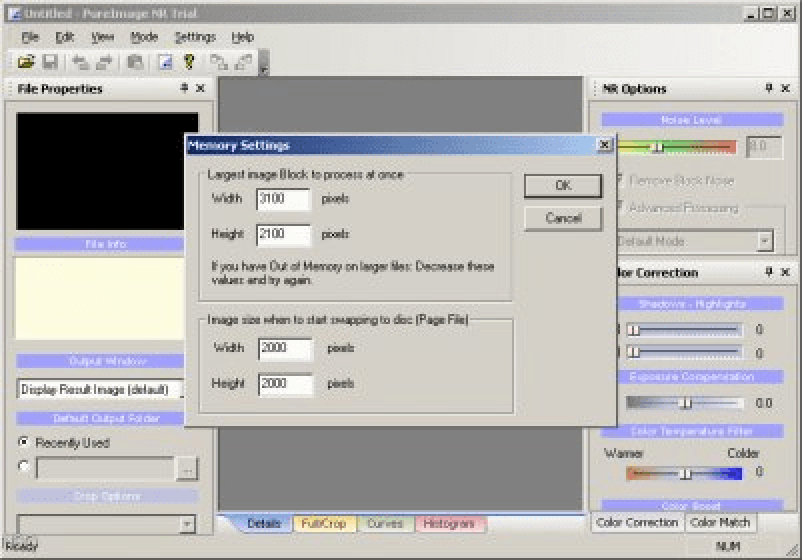The height and width of the screenshot is (560, 802).
Task: Select the custom folder radio button
Action: (x=24, y=466)
